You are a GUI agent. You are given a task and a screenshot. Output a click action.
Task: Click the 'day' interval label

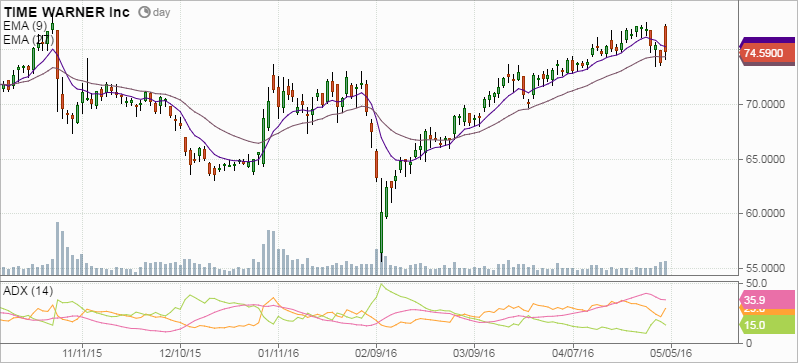[x=161, y=12]
